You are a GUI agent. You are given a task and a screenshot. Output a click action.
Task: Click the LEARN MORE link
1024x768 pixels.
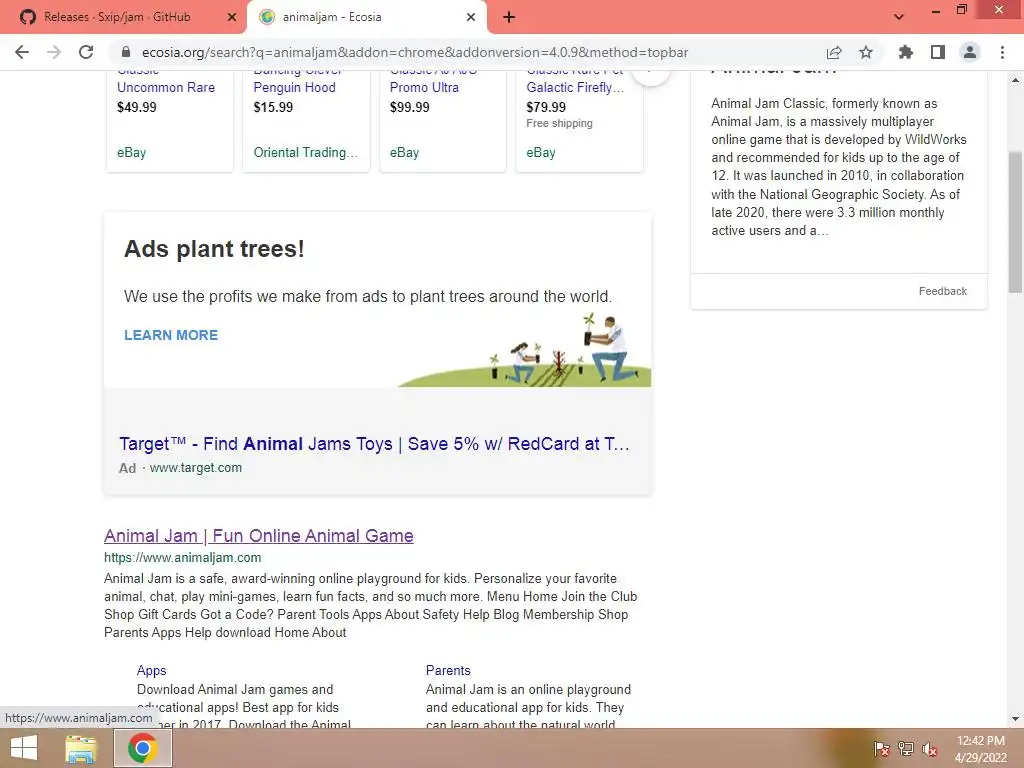(x=171, y=335)
